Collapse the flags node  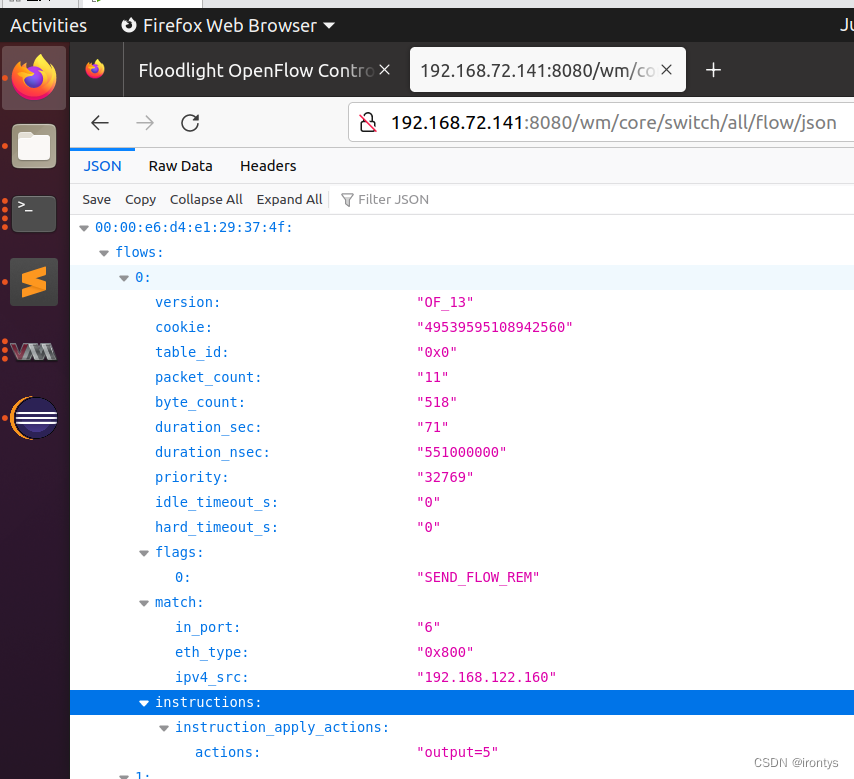pos(144,553)
